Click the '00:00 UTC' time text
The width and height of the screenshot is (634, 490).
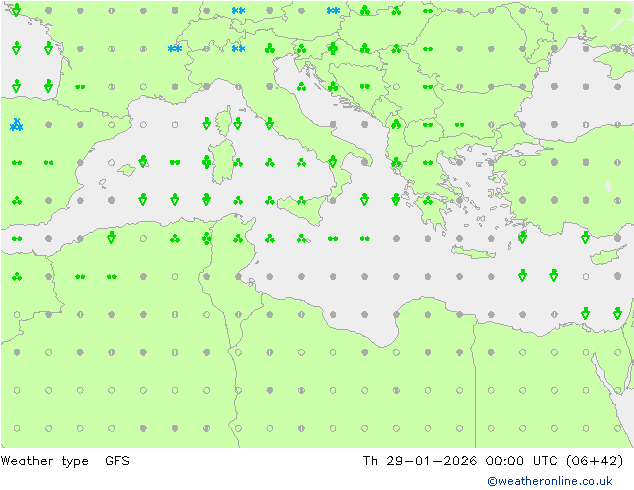[x=524, y=460]
